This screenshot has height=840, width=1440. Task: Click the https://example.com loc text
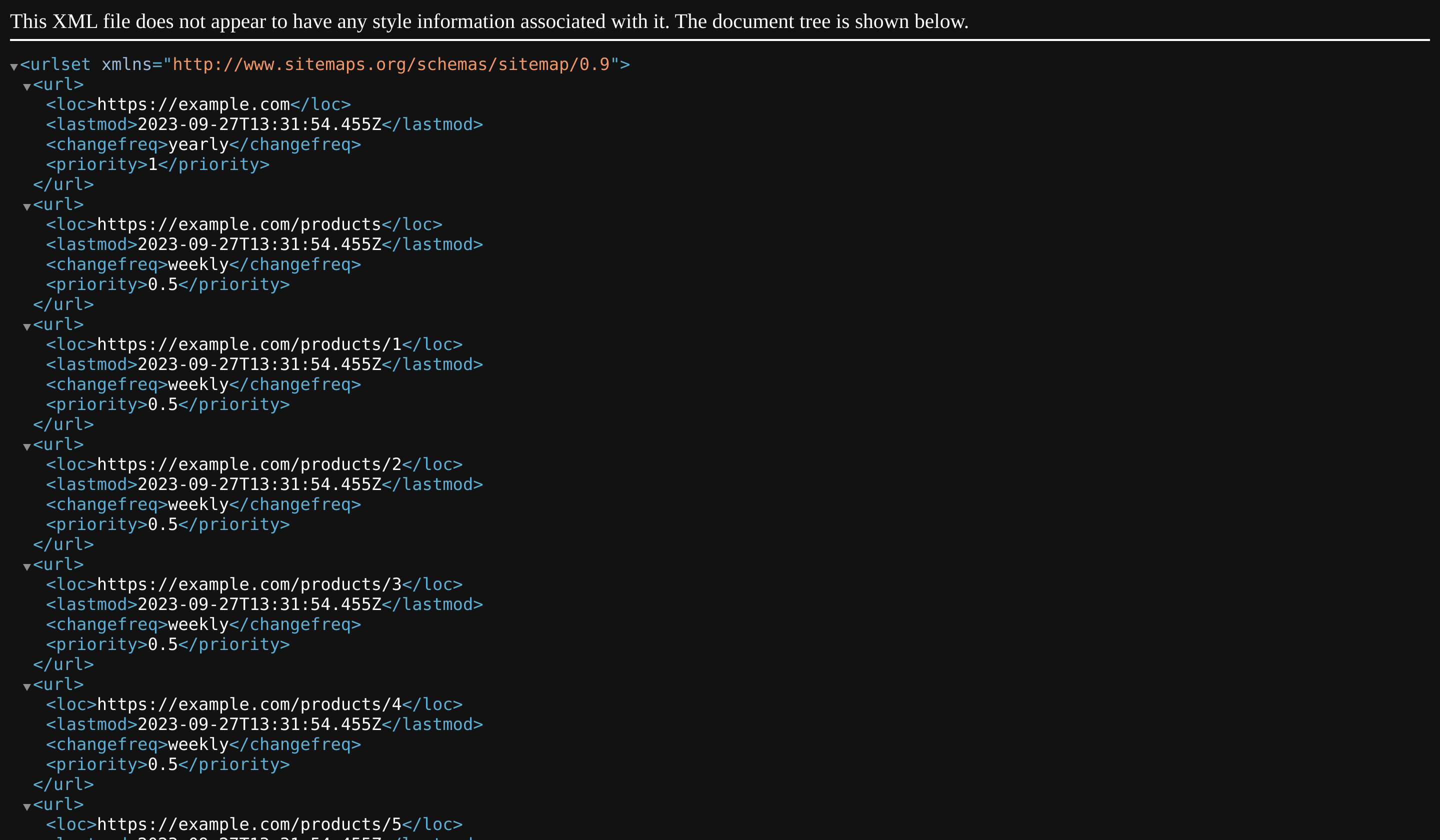point(193,104)
